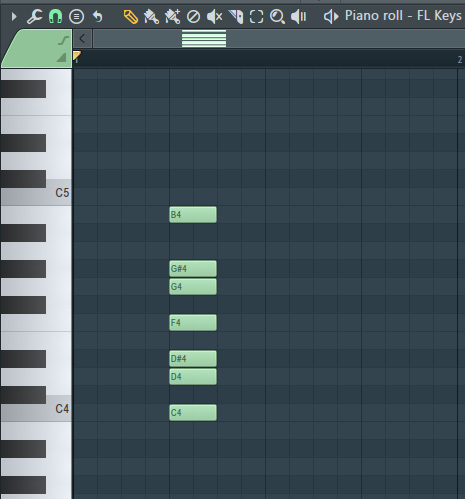This screenshot has width=465, height=499.
Task: Toggle the triangle icon in the green corner
Action: [61, 58]
